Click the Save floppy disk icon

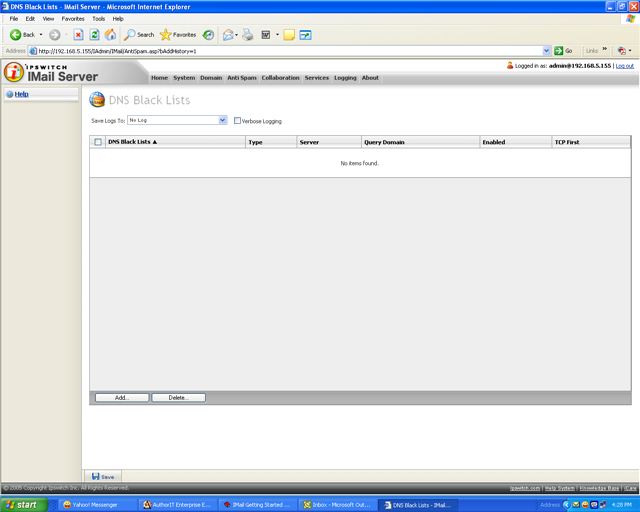point(96,476)
